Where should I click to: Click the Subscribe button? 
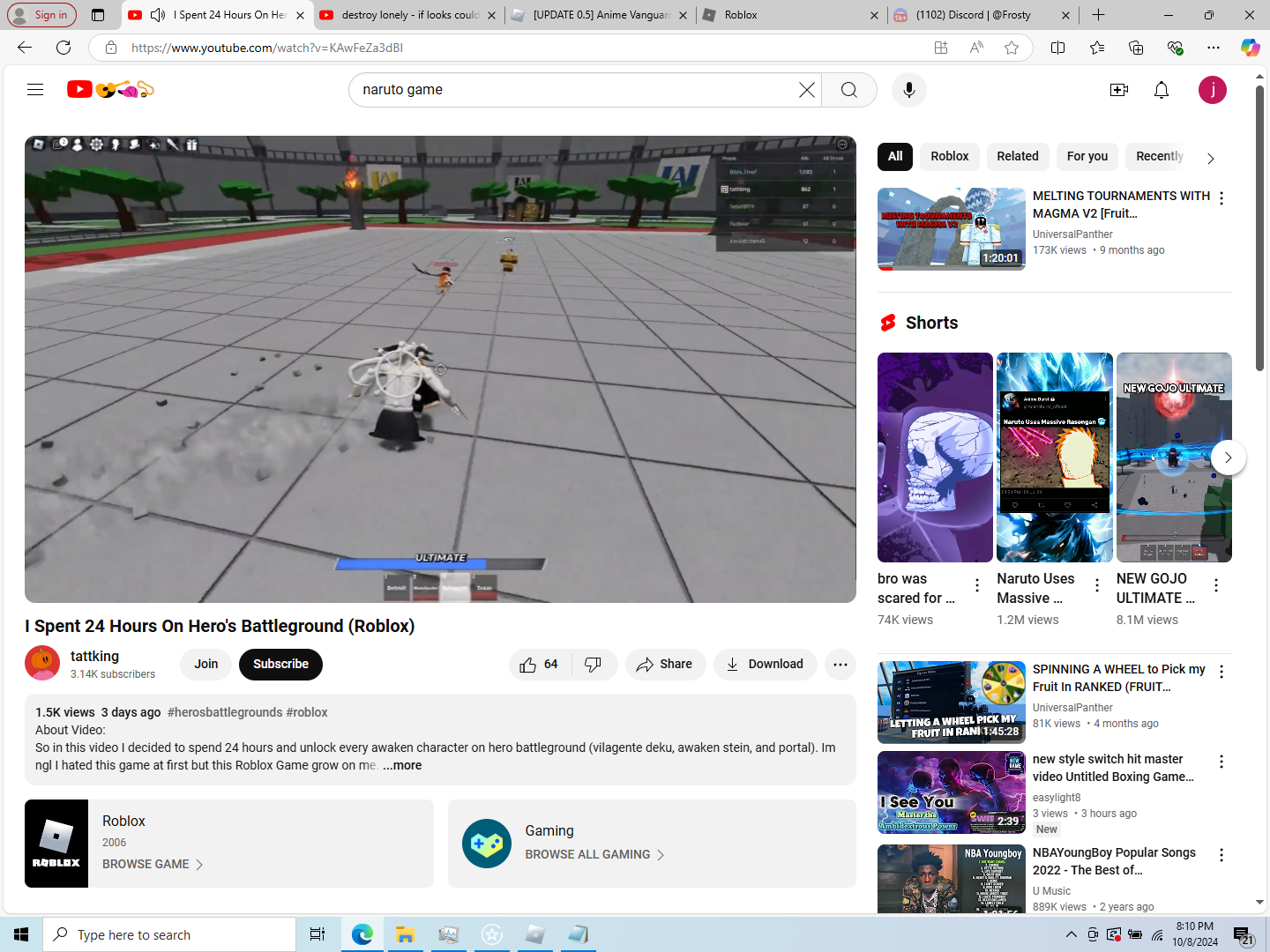[280, 665]
